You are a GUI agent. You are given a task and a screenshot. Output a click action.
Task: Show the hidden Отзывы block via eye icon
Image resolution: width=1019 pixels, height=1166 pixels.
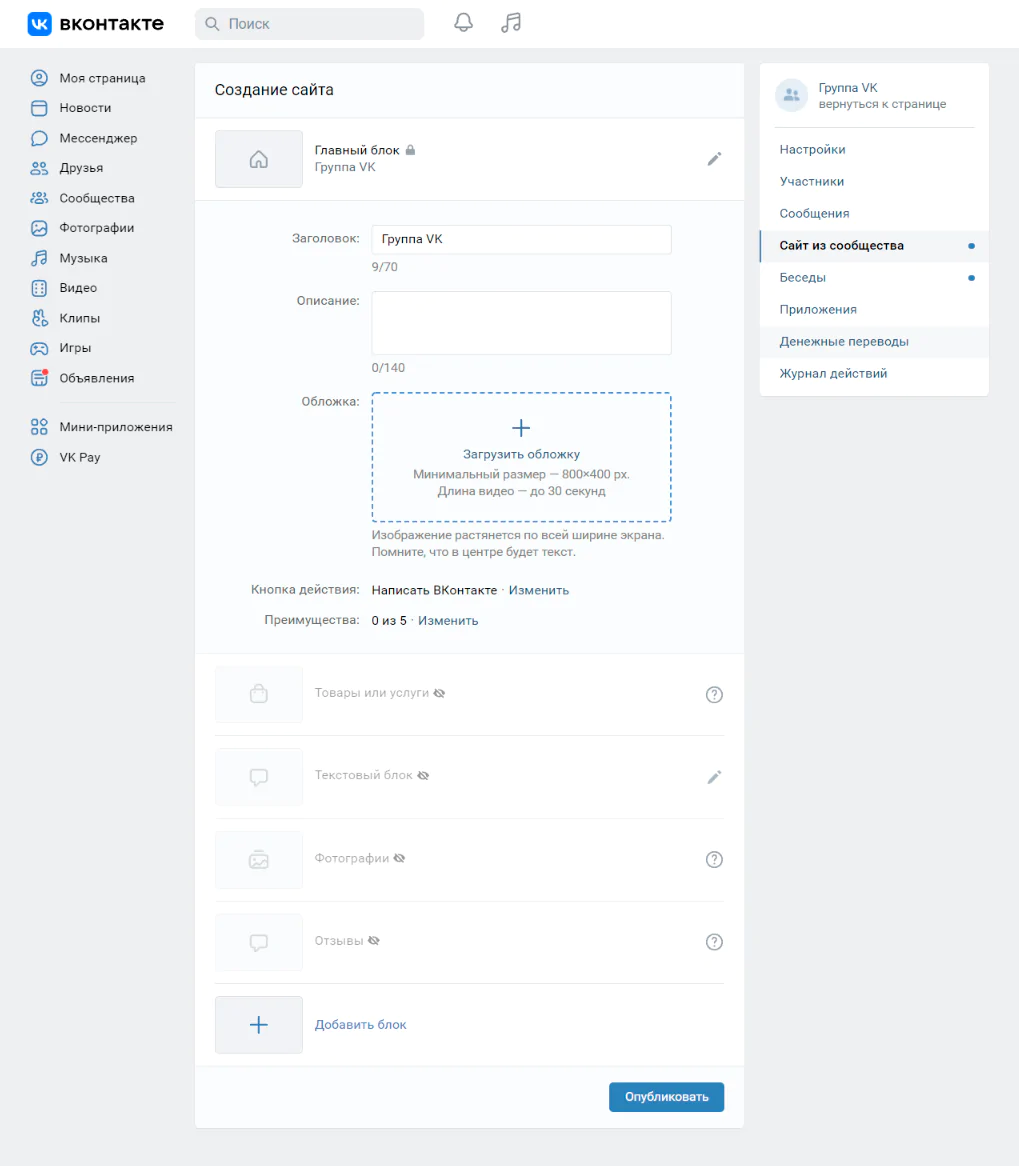pyautogui.click(x=375, y=941)
